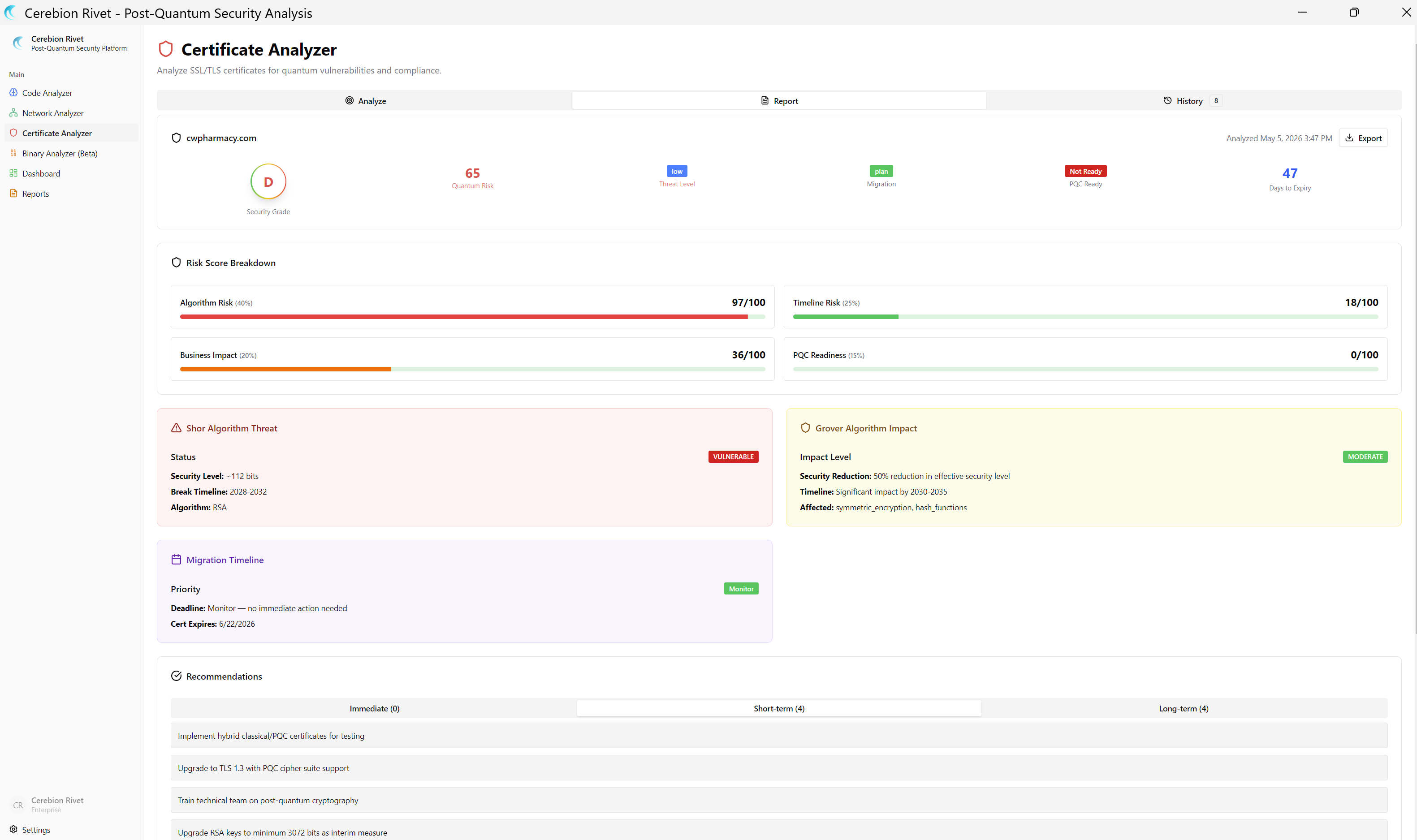1417x840 pixels.
Task: Click the 47 Days to Expiry value
Action: coord(1290,173)
